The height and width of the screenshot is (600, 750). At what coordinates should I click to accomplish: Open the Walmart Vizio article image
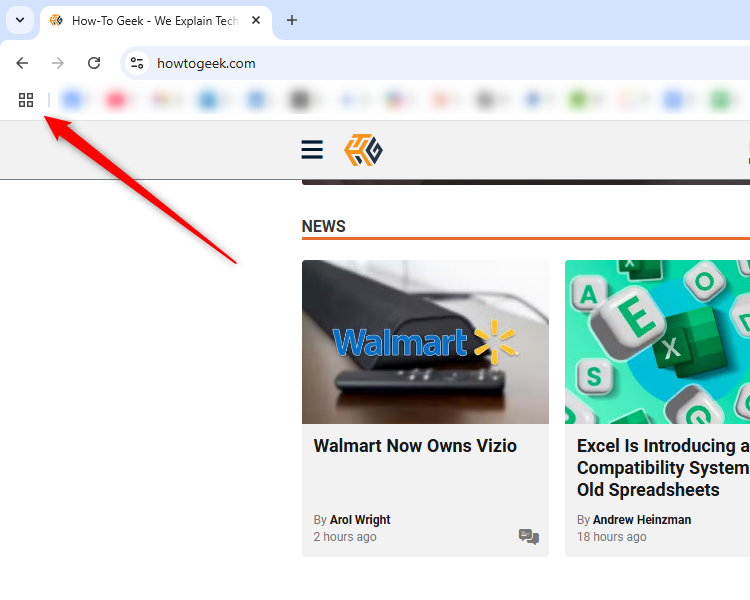(425, 342)
